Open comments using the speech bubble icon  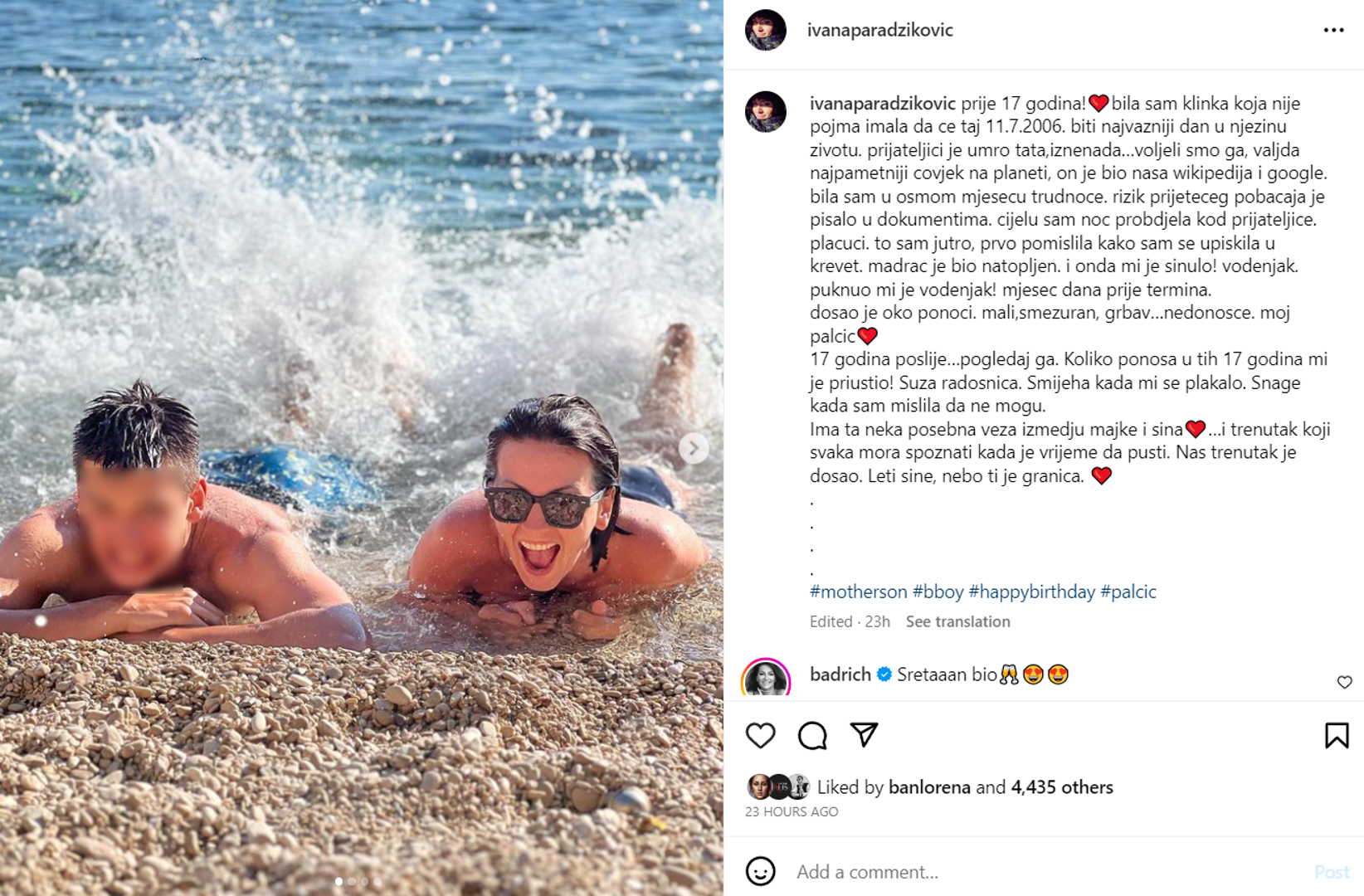pos(812,735)
